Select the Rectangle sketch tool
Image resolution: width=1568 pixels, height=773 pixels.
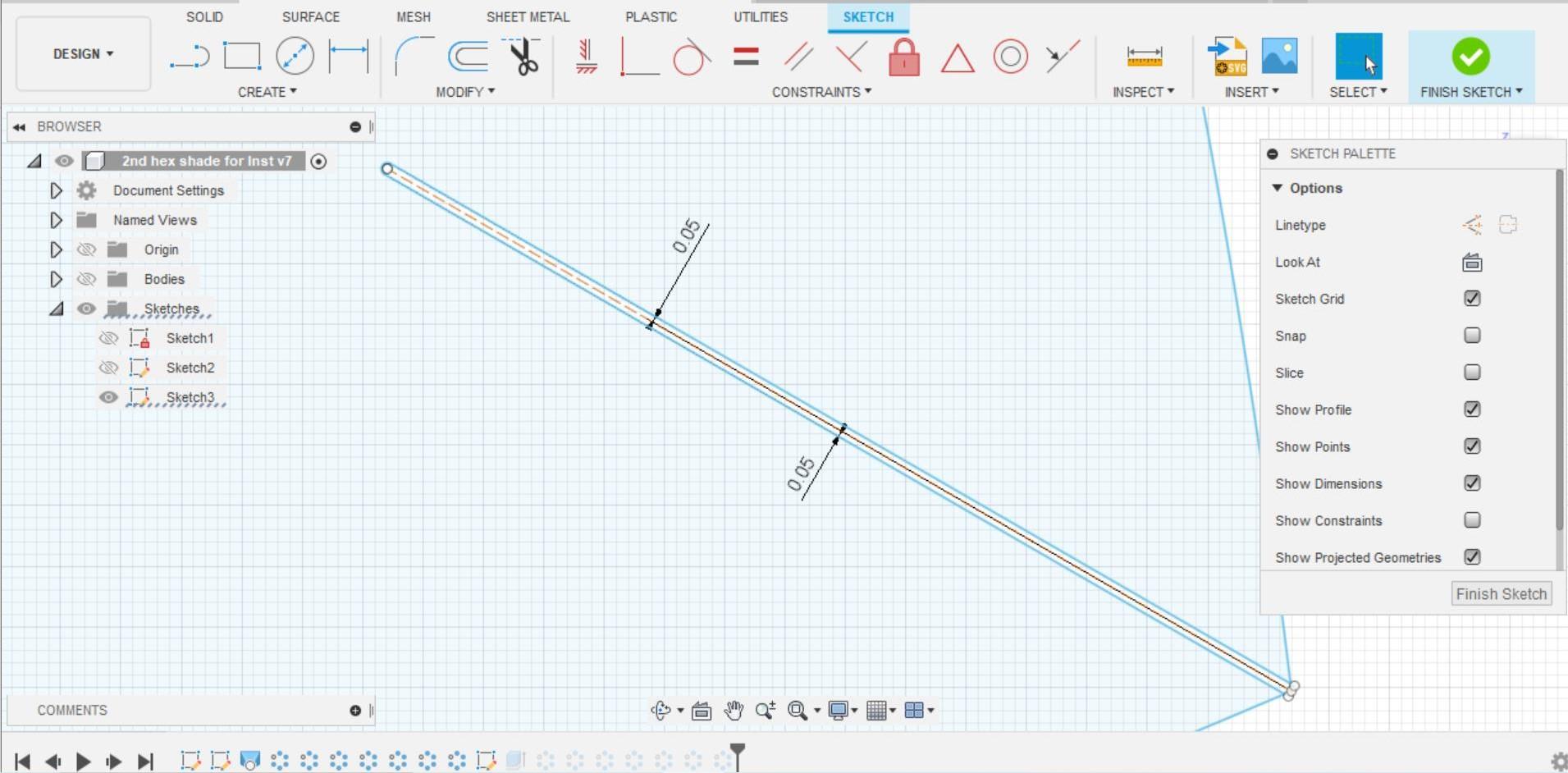tap(242, 56)
